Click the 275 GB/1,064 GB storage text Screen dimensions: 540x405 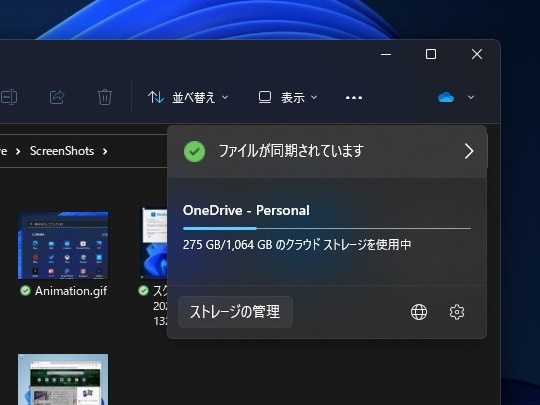tap(297, 245)
